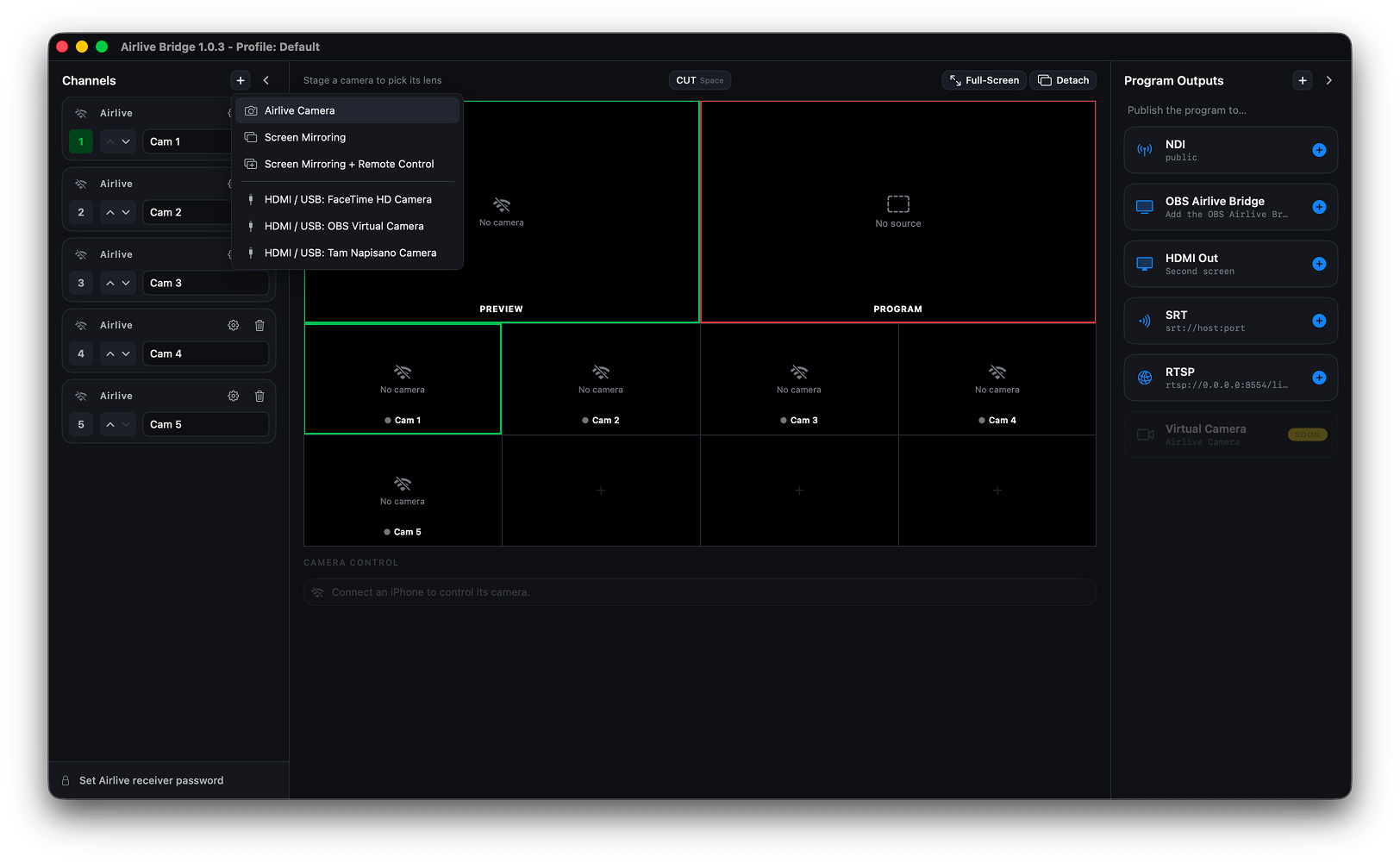Image resolution: width=1400 pixels, height=863 pixels.
Task: Select the Cam 2 multiview tile
Action: 601,378
